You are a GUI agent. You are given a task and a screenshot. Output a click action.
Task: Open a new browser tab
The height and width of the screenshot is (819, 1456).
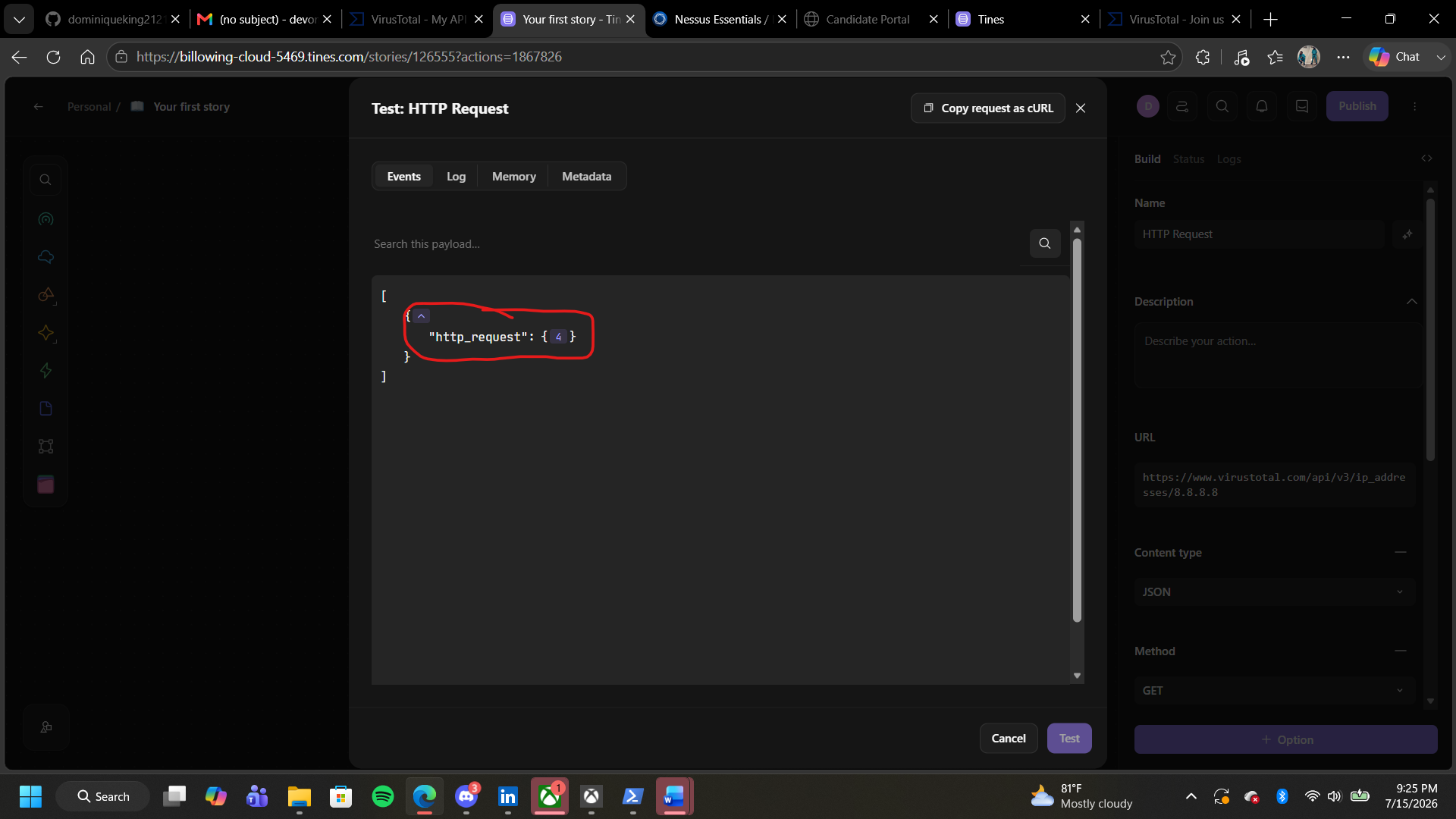(1271, 19)
